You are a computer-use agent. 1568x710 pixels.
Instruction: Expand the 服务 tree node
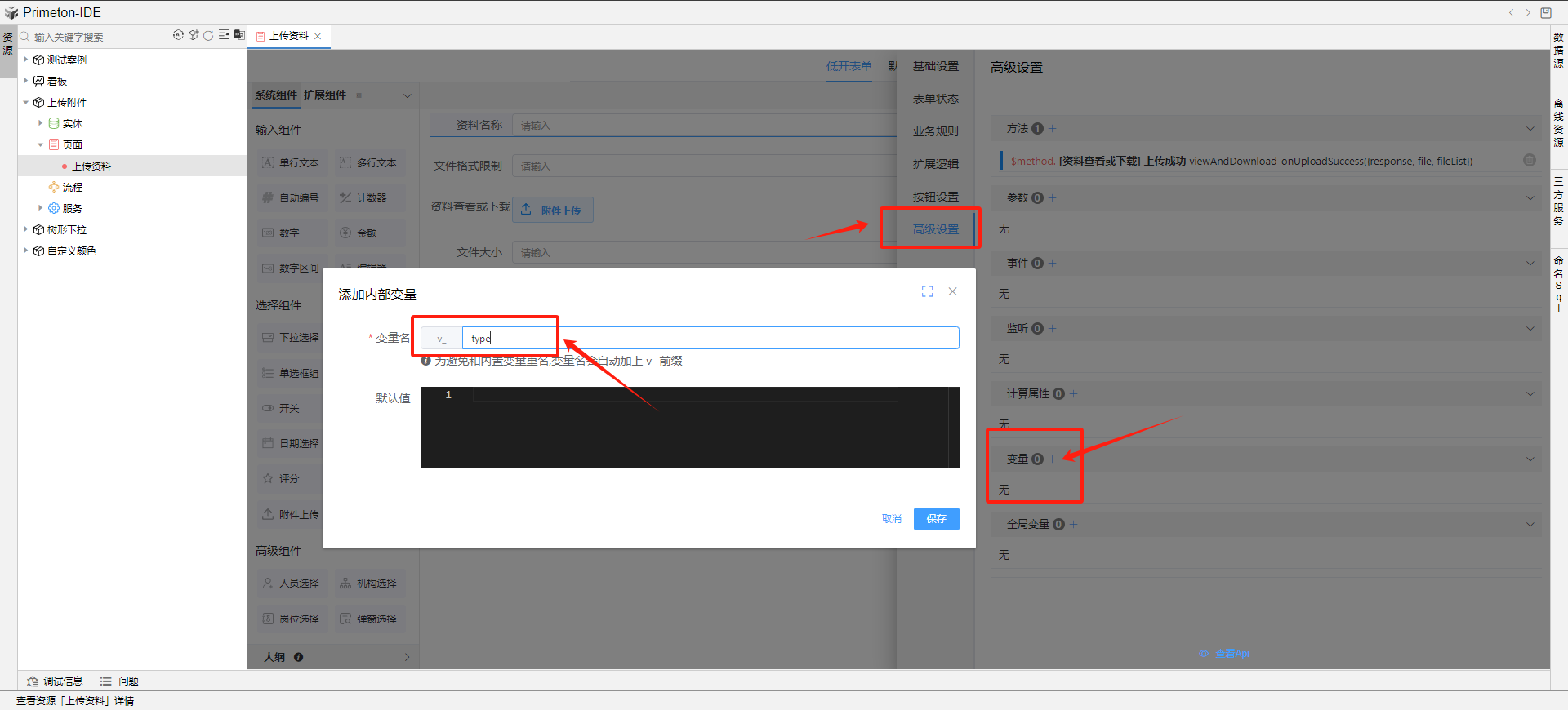[41, 208]
